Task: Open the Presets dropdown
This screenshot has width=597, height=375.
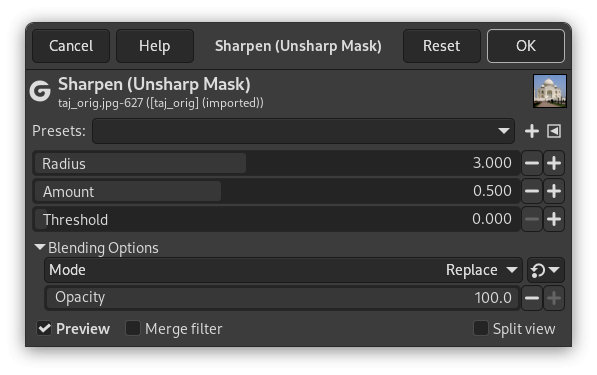Action: click(303, 131)
